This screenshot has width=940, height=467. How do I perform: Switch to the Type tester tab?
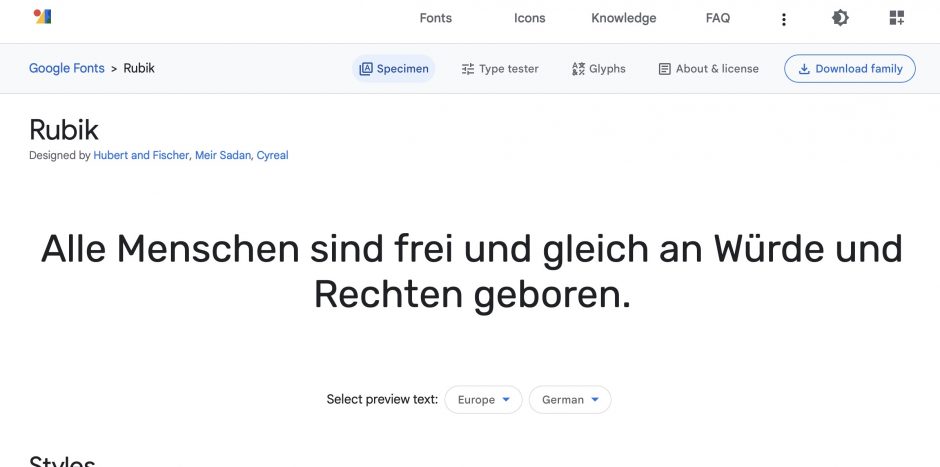click(x=500, y=69)
